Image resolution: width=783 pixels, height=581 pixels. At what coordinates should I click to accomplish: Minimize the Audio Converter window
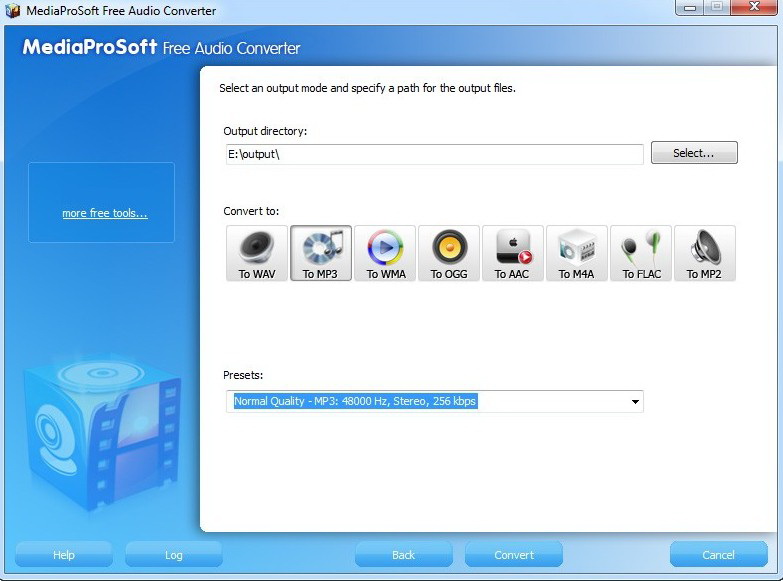click(690, 7)
